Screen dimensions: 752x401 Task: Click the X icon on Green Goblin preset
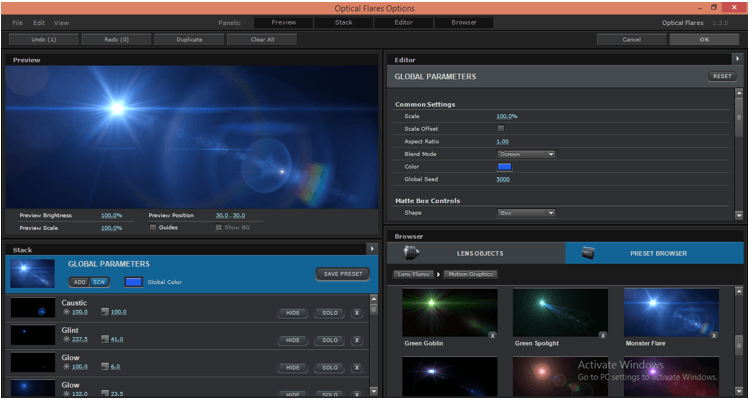[x=491, y=335]
